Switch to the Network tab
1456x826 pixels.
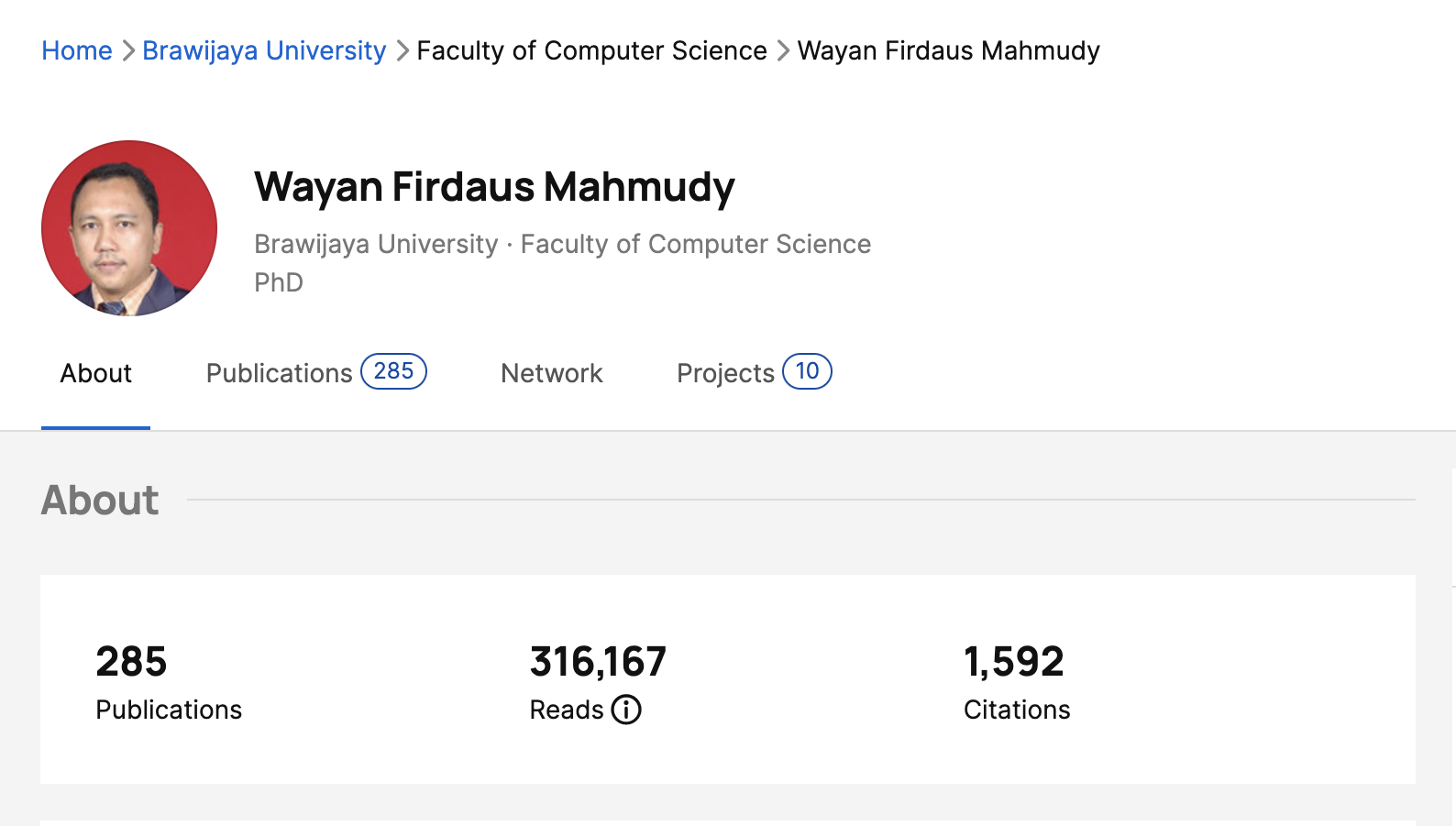click(551, 373)
